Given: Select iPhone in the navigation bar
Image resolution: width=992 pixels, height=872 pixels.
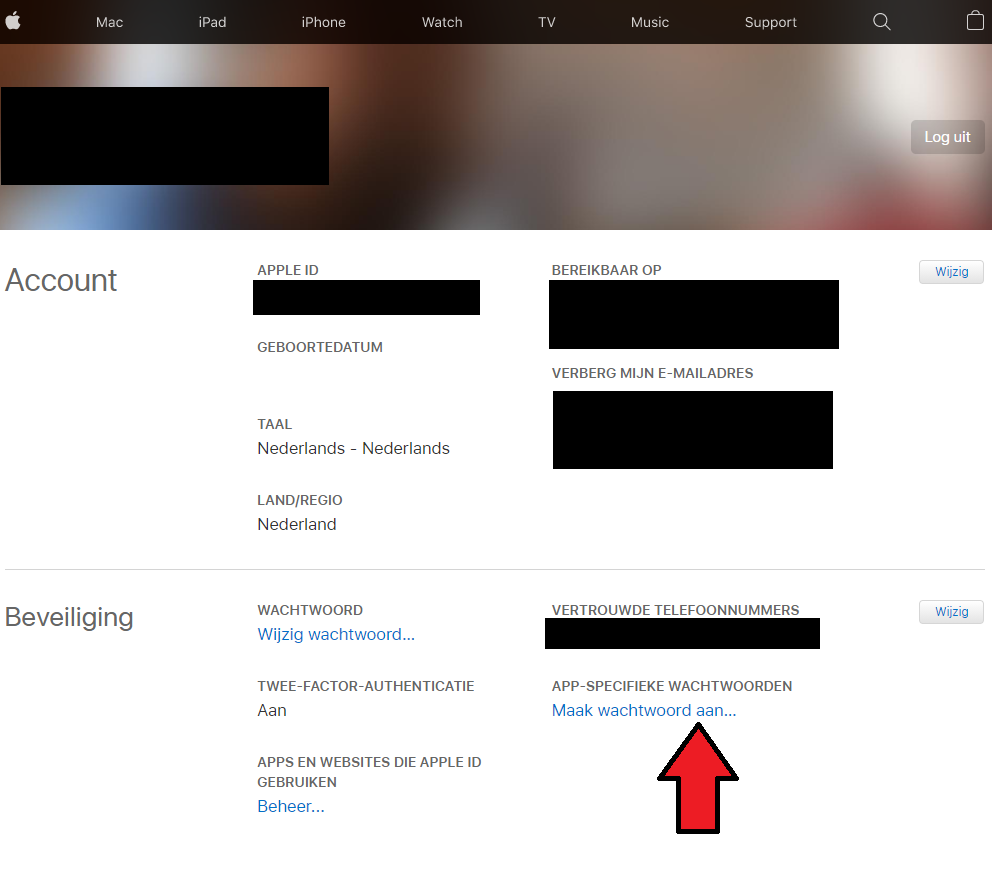Looking at the screenshot, I should click(x=323, y=22).
